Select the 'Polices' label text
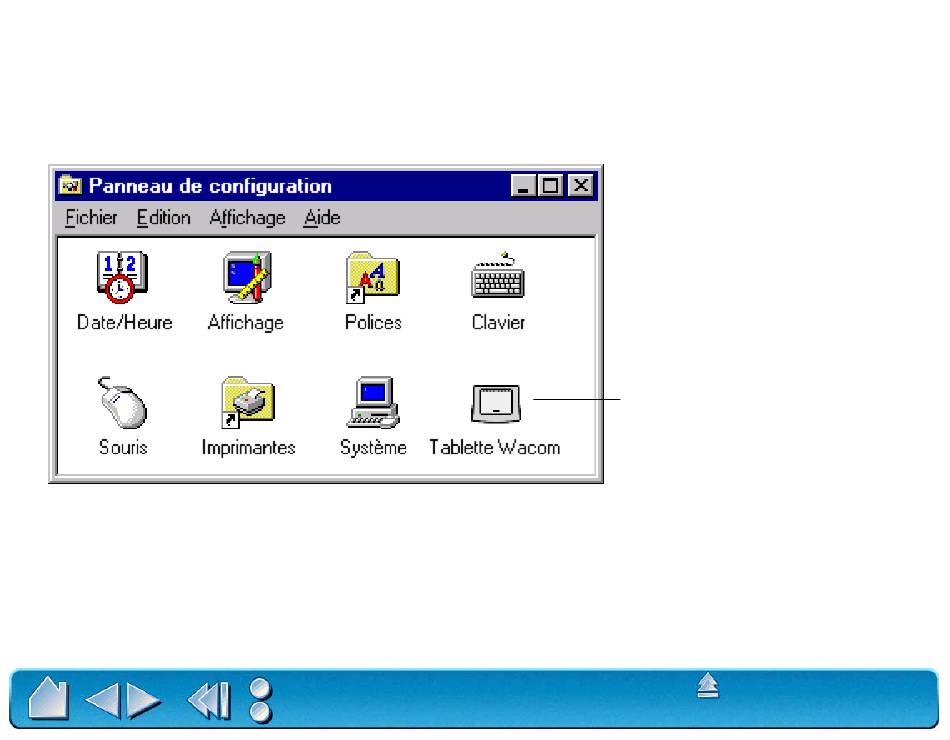 pos(373,322)
